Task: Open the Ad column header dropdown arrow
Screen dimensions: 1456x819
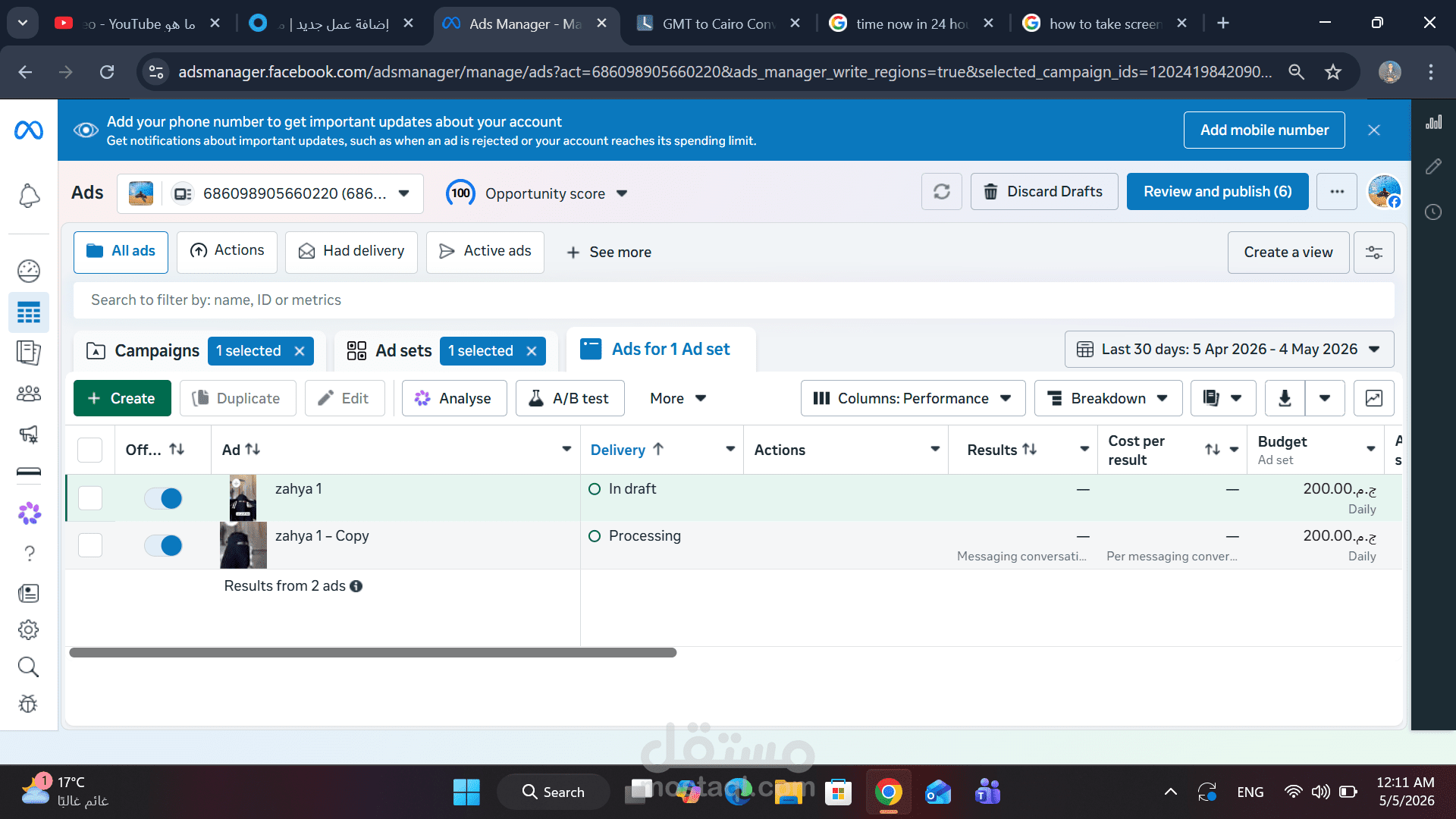Action: coord(566,450)
